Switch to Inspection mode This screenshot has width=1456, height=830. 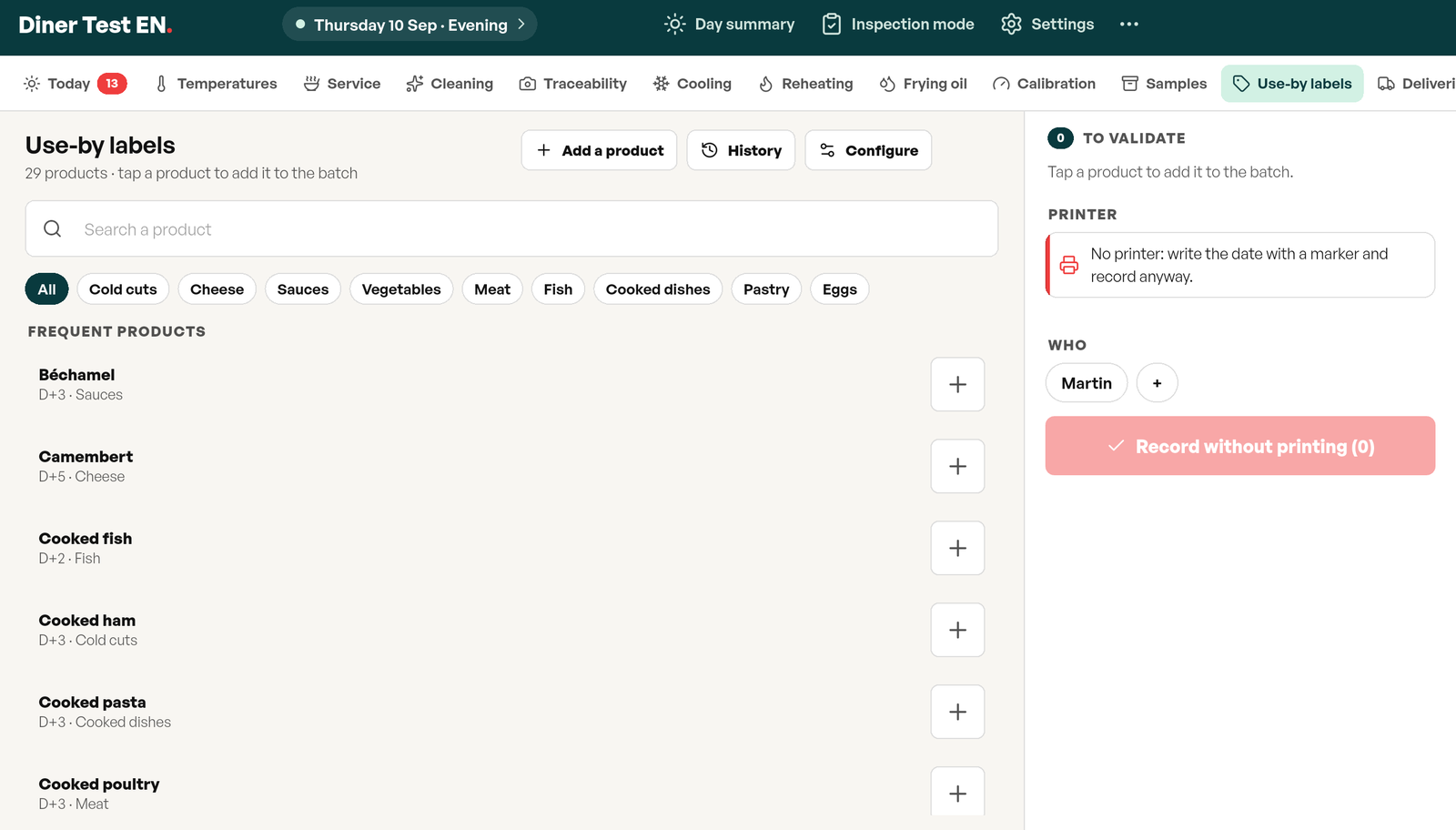tap(898, 25)
